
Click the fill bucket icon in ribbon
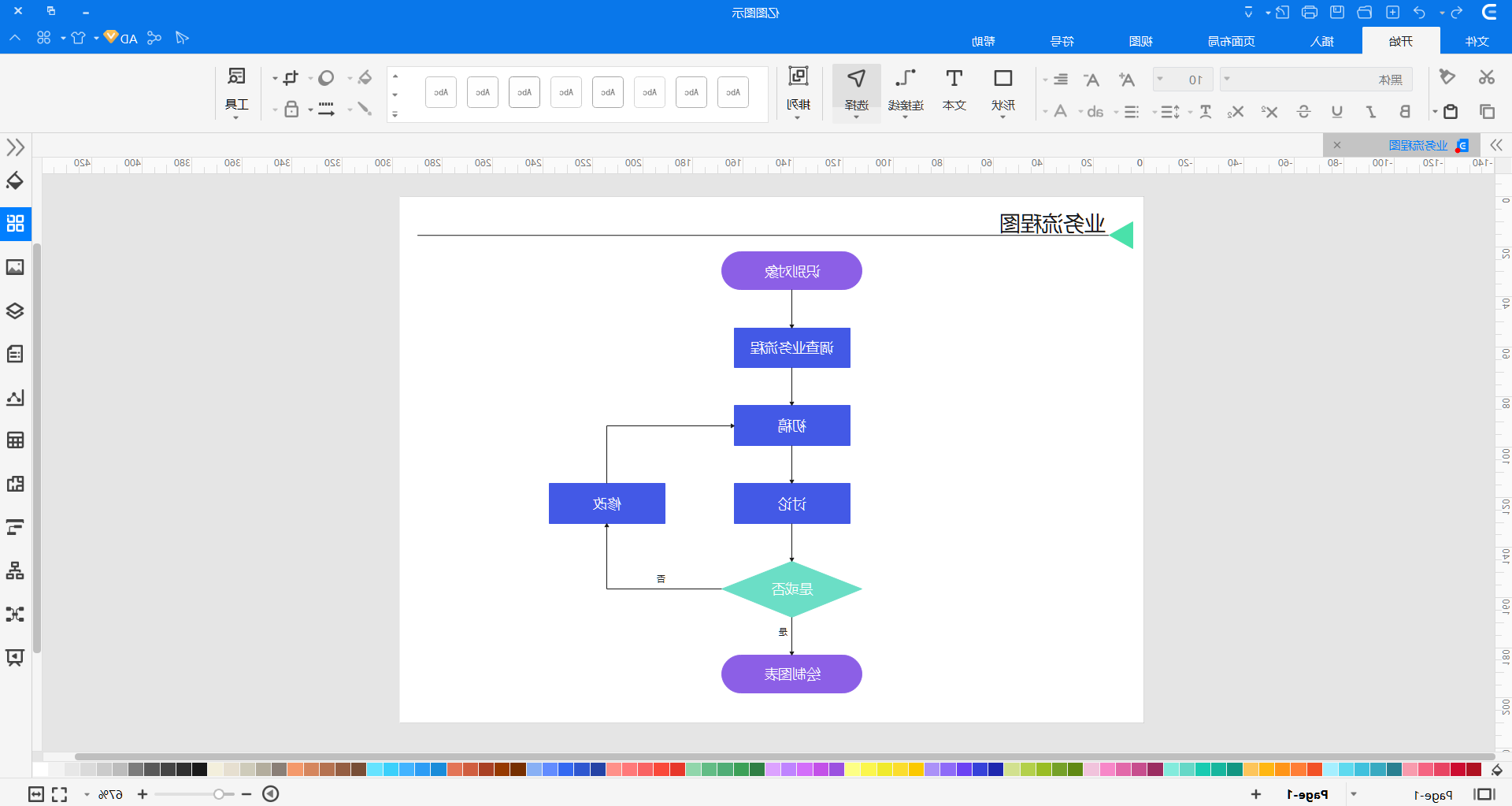point(365,77)
